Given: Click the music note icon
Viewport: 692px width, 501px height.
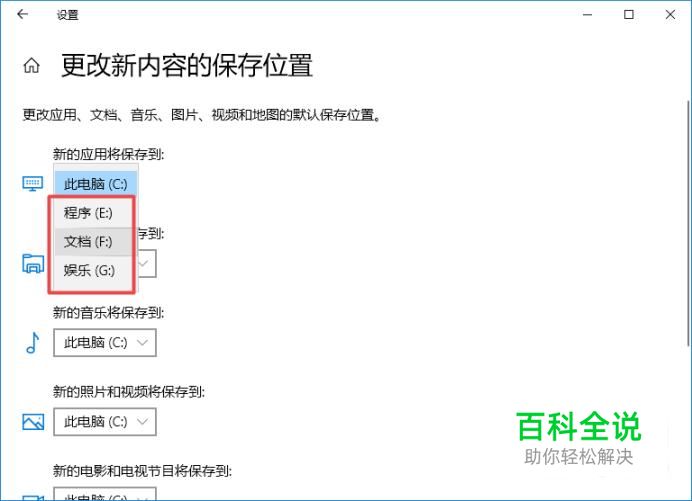Looking at the screenshot, I should click(33, 343).
